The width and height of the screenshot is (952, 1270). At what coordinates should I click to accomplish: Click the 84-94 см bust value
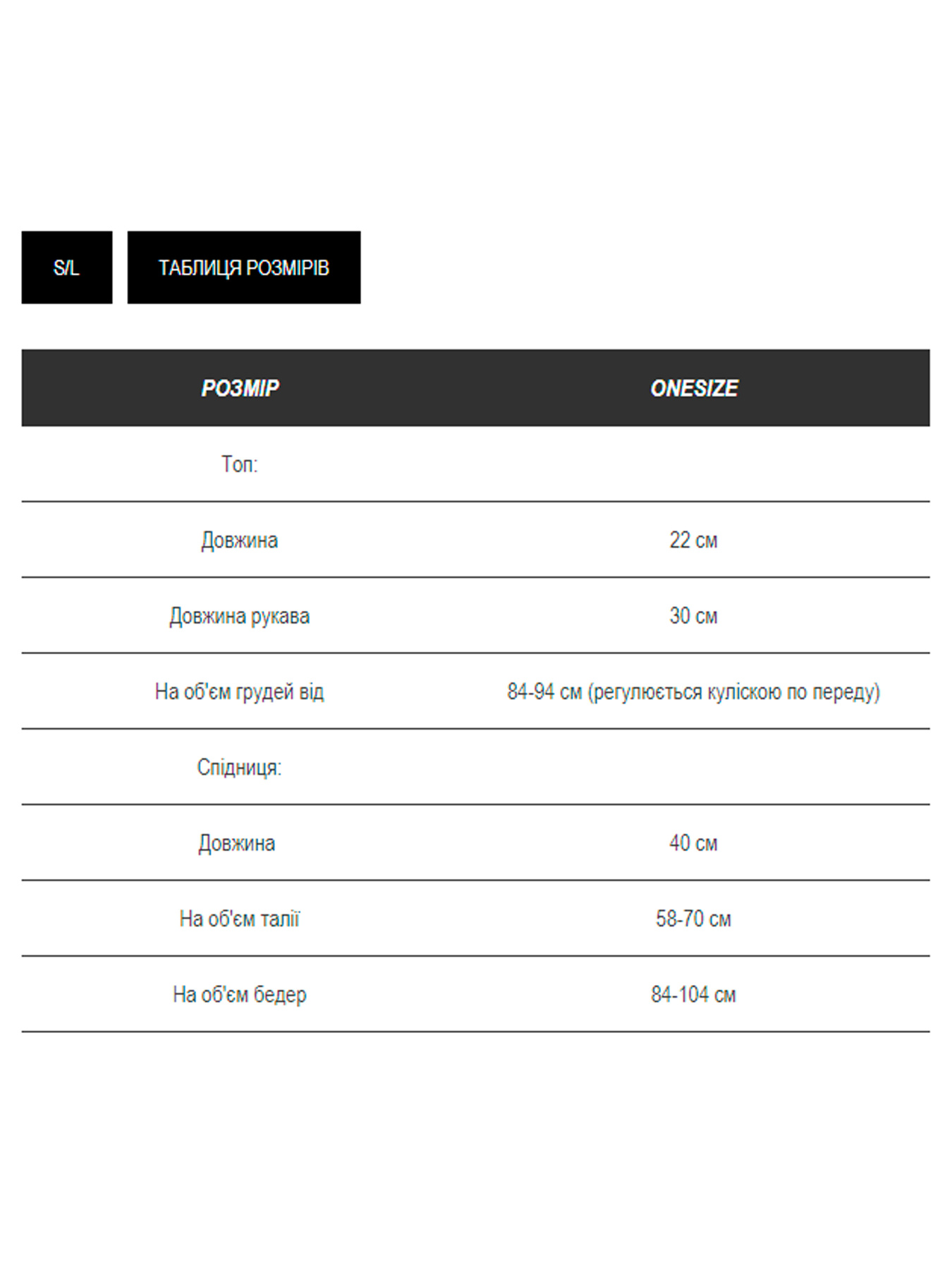(544, 691)
